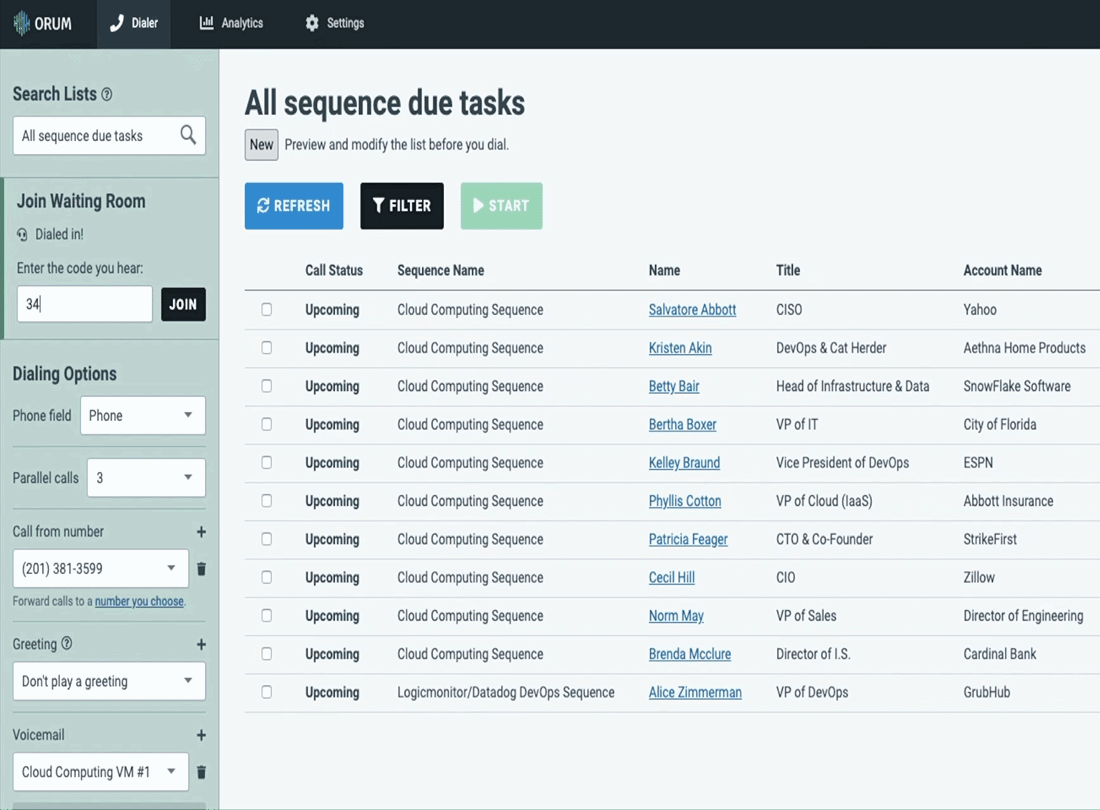Viewport: 1100px width, 810px height.
Task: Click the ORUM logo icon
Action: pyautogui.click(x=22, y=23)
